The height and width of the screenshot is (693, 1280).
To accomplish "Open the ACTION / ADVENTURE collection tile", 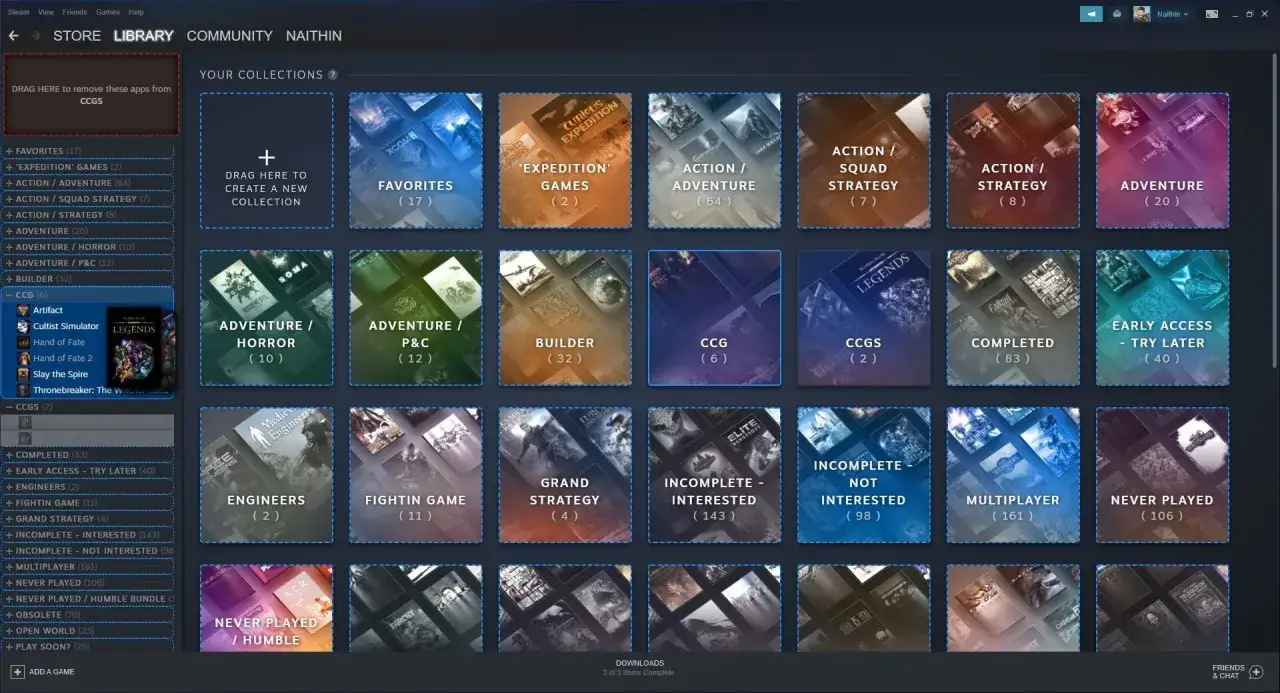I will pos(714,161).
